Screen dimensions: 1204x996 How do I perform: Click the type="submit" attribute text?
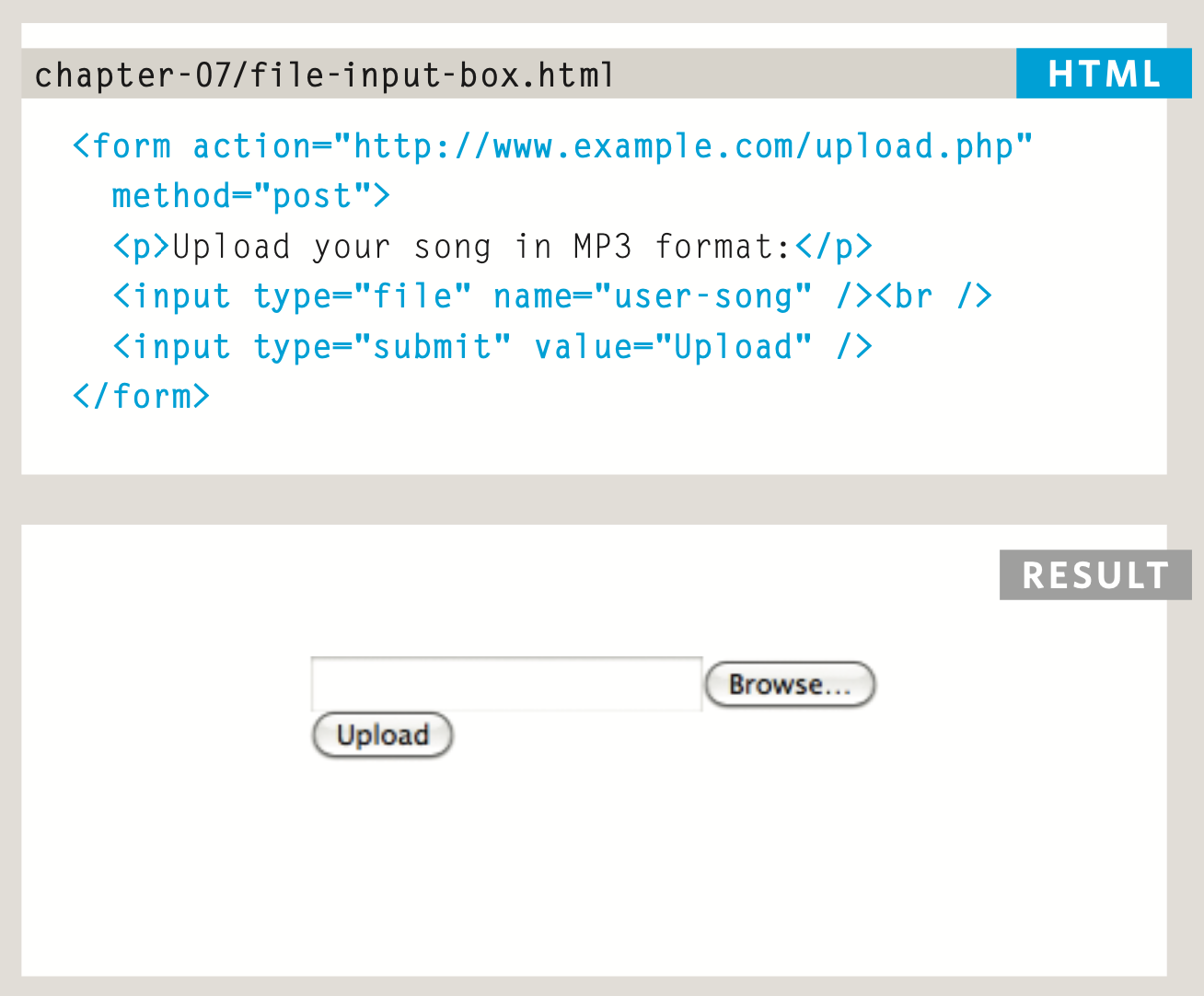click(x=383, y=347)
